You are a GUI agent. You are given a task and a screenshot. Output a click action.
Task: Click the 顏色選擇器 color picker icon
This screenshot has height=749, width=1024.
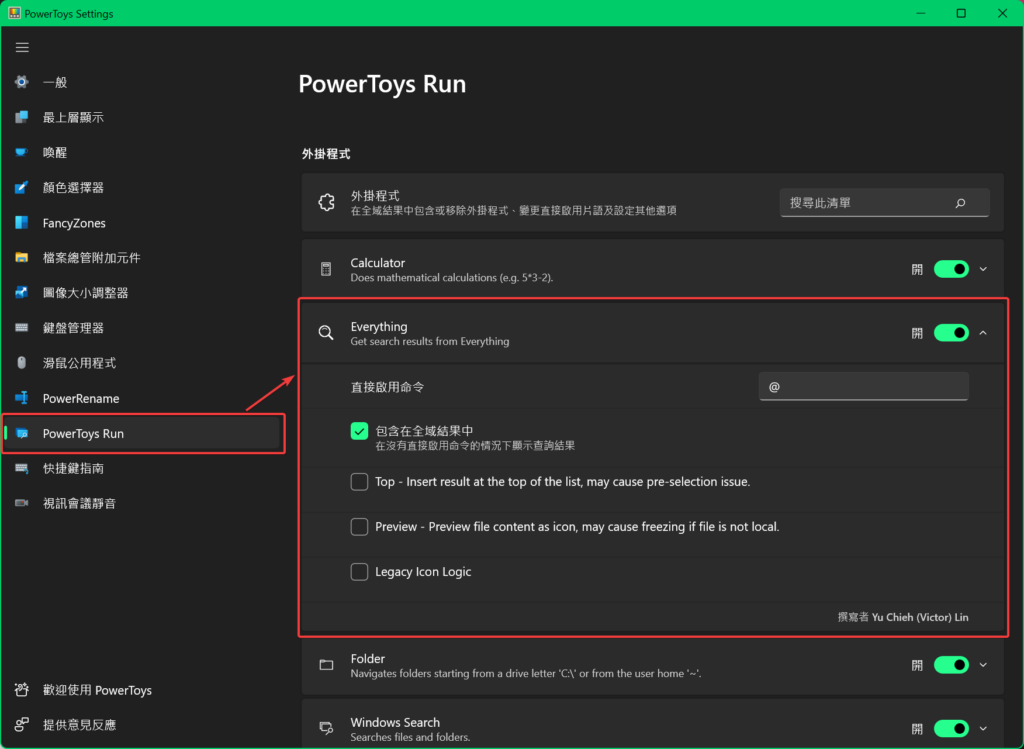point(22,187)
